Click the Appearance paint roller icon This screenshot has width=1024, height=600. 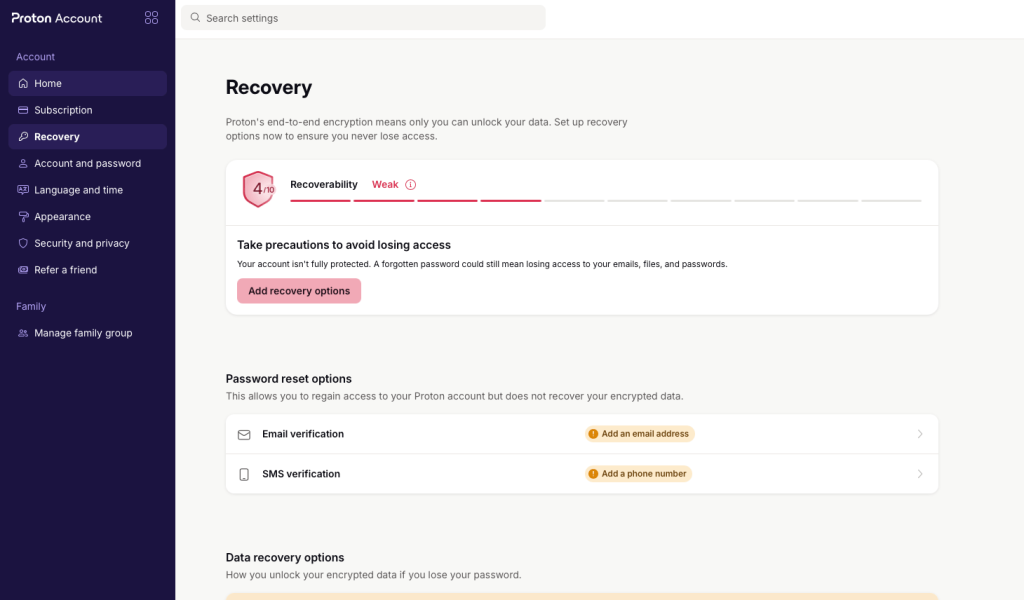[23, 216]
